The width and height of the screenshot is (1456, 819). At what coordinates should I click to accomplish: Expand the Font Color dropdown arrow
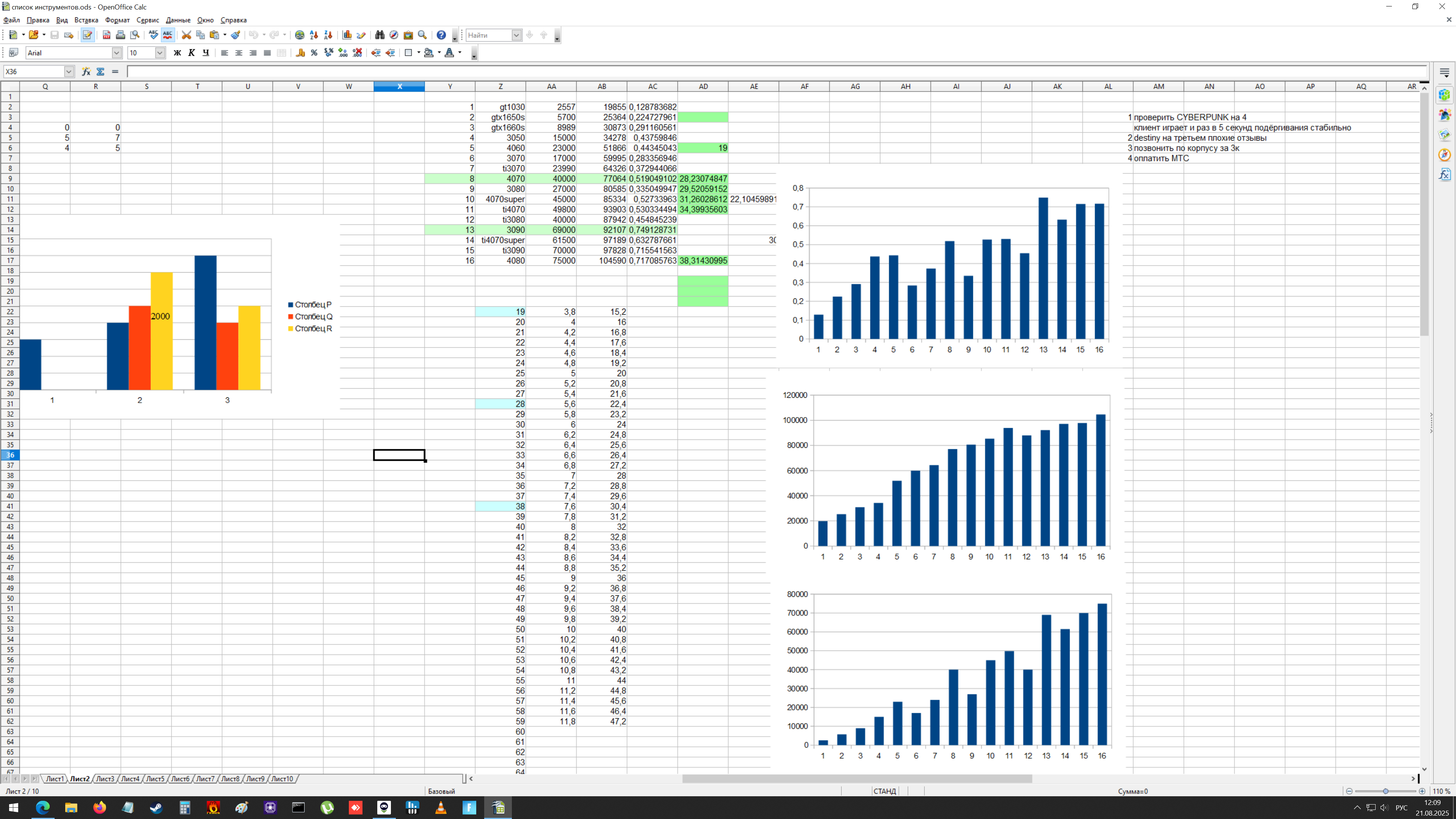click(x=460, y=53)
